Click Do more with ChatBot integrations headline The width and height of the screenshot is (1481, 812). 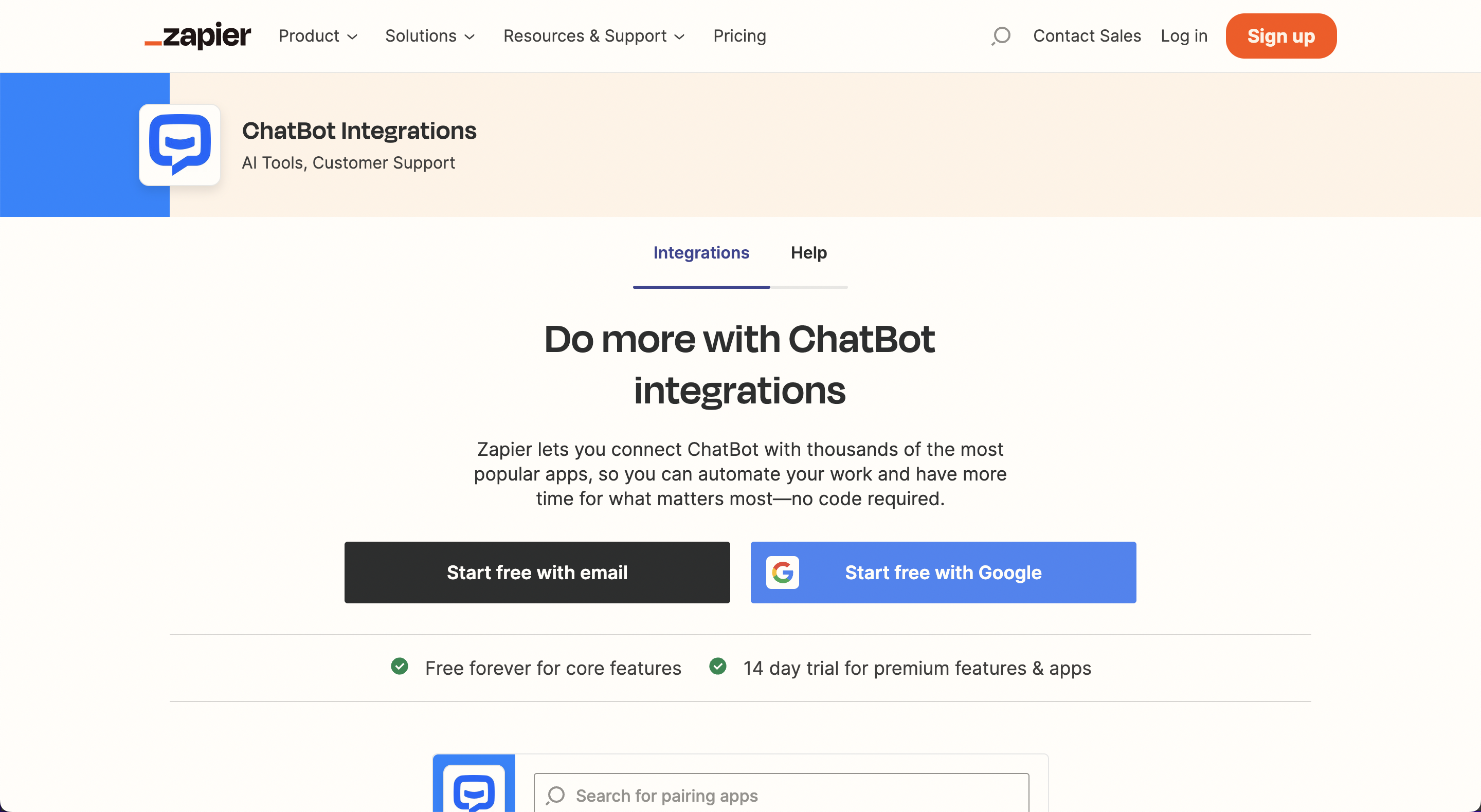(x=740, y=364)
